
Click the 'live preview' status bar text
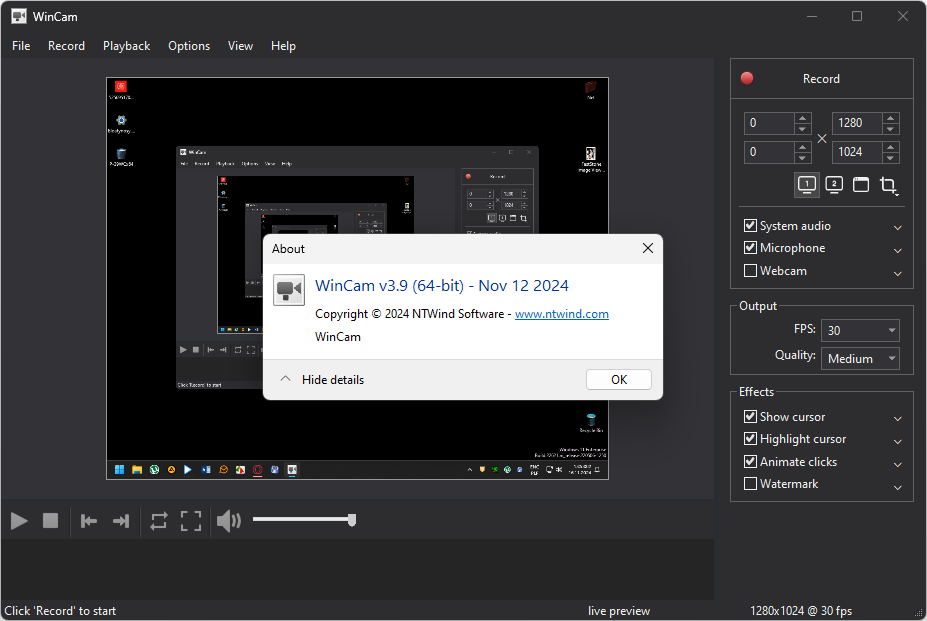[x=619, y=611]
